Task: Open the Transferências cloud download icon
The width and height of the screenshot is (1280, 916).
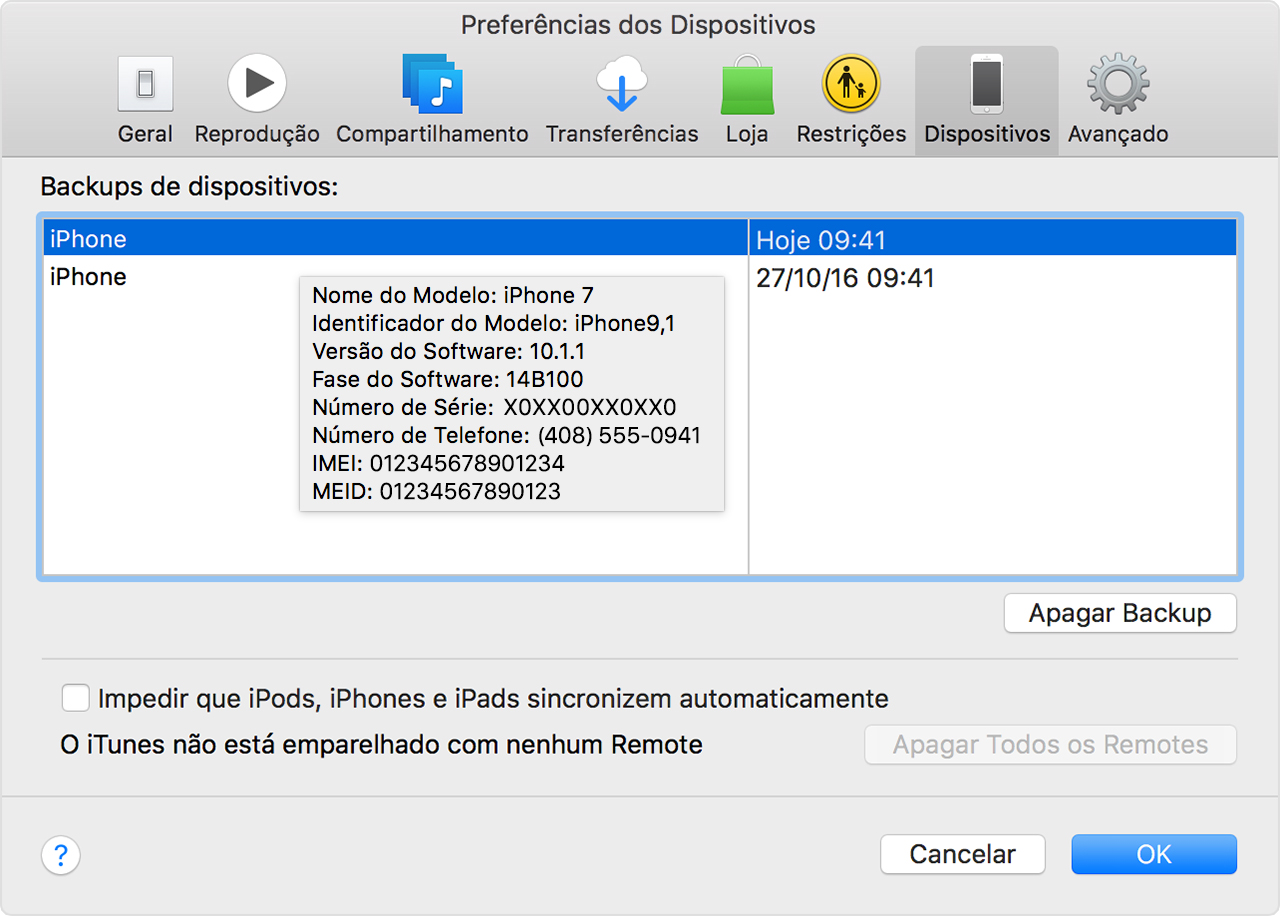Action: click(621, 83)
